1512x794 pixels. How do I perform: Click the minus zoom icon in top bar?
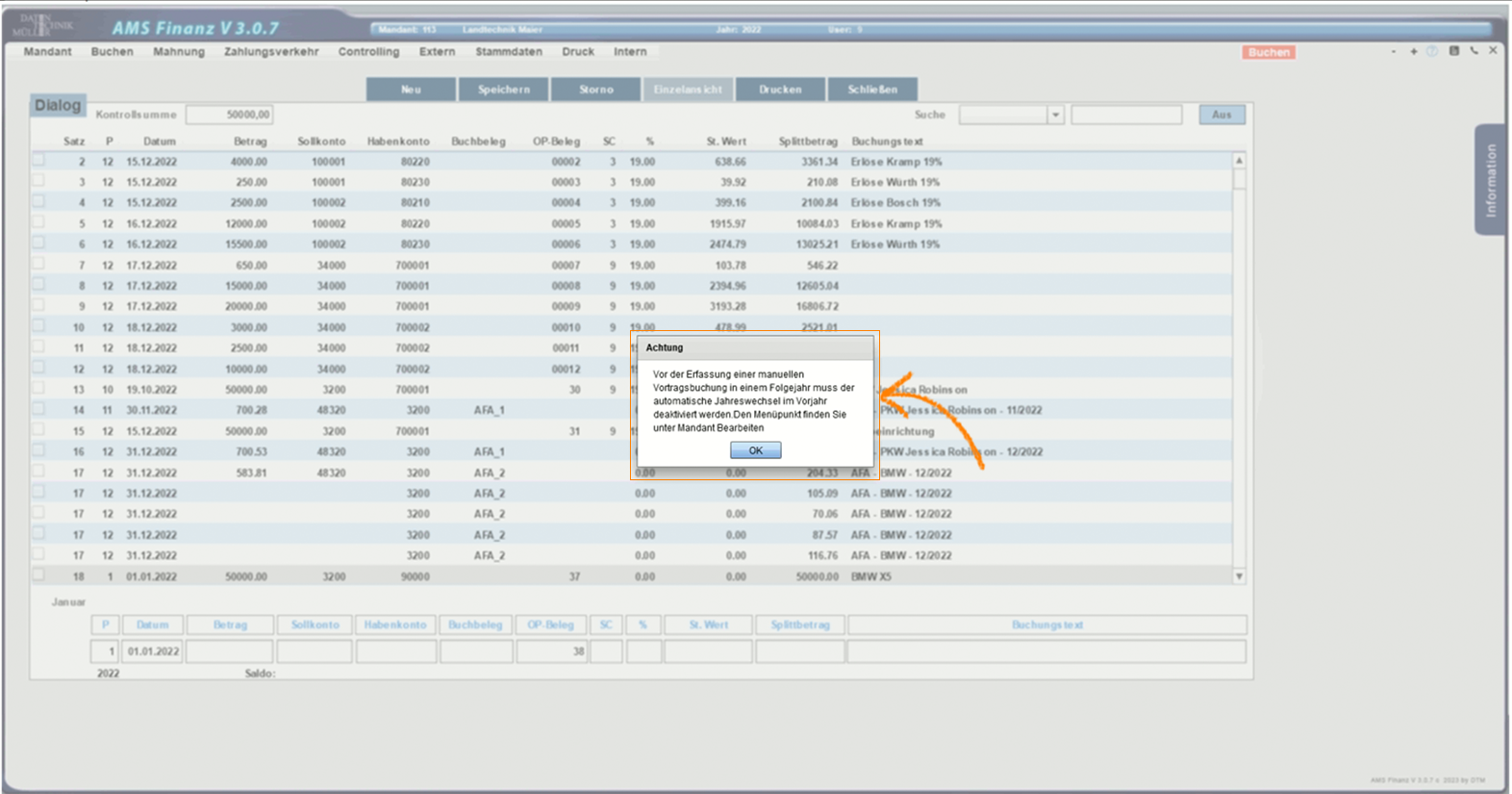click(1393, 51)
